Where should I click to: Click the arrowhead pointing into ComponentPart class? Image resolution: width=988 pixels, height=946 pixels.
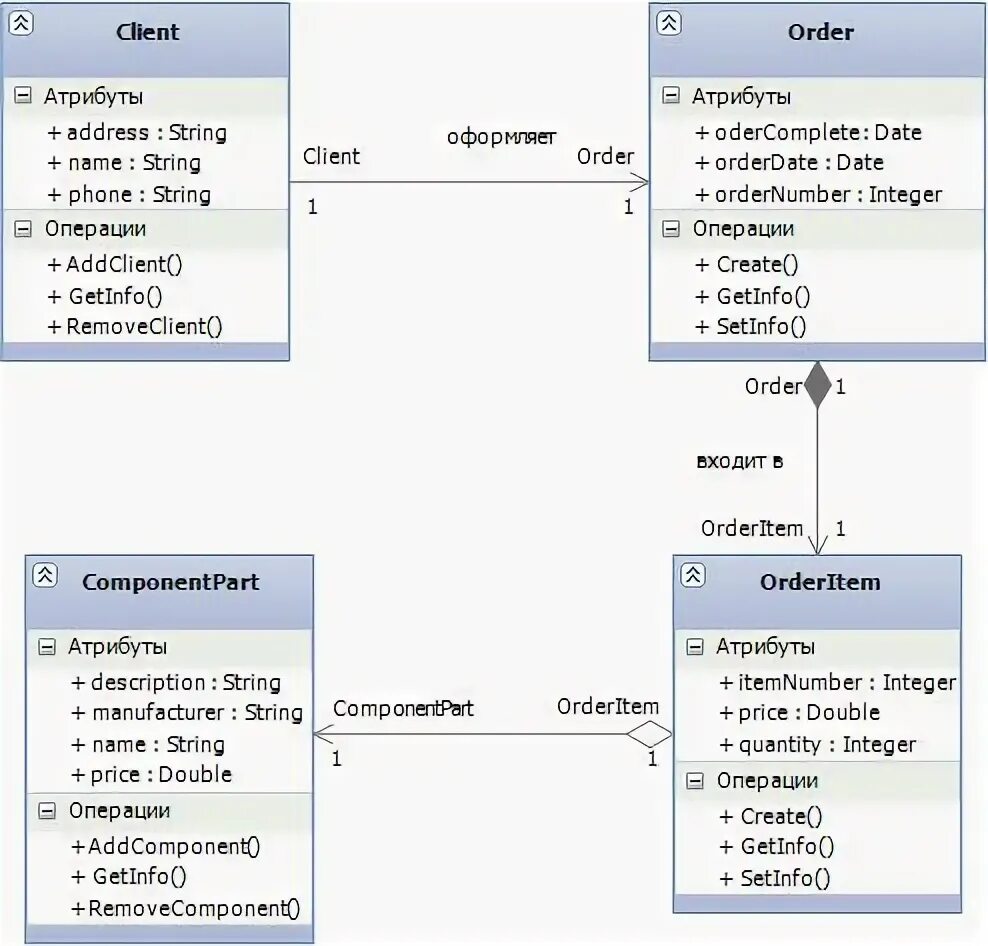click(x=322, y=734)
